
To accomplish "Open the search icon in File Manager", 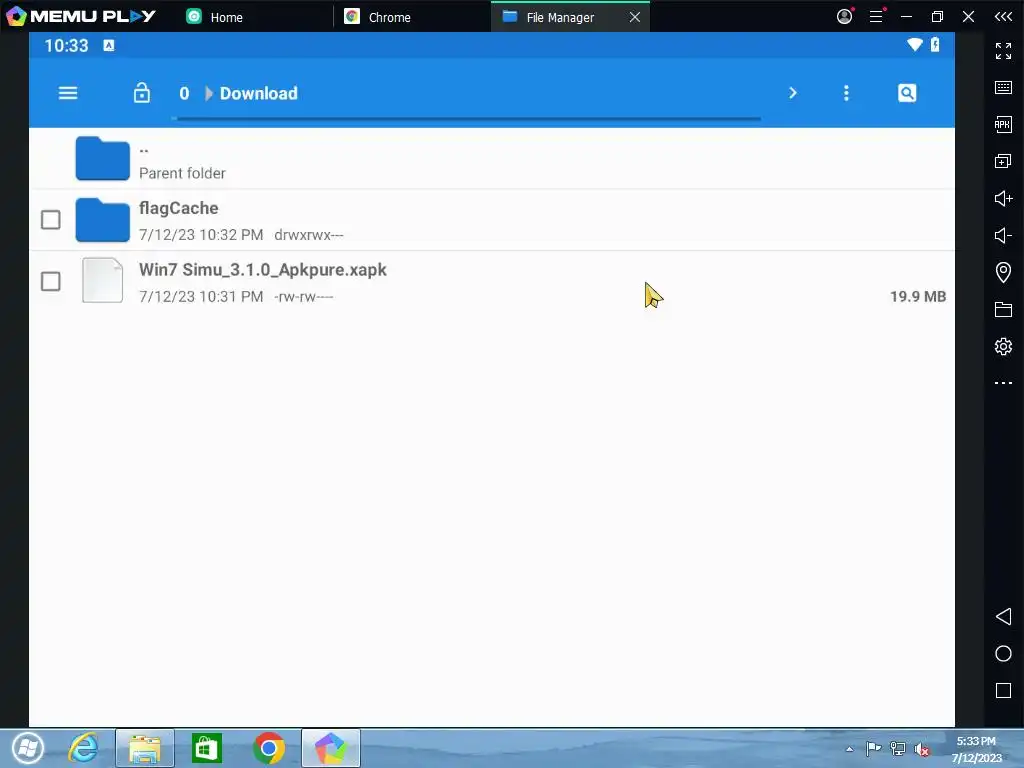I will 907,93.
